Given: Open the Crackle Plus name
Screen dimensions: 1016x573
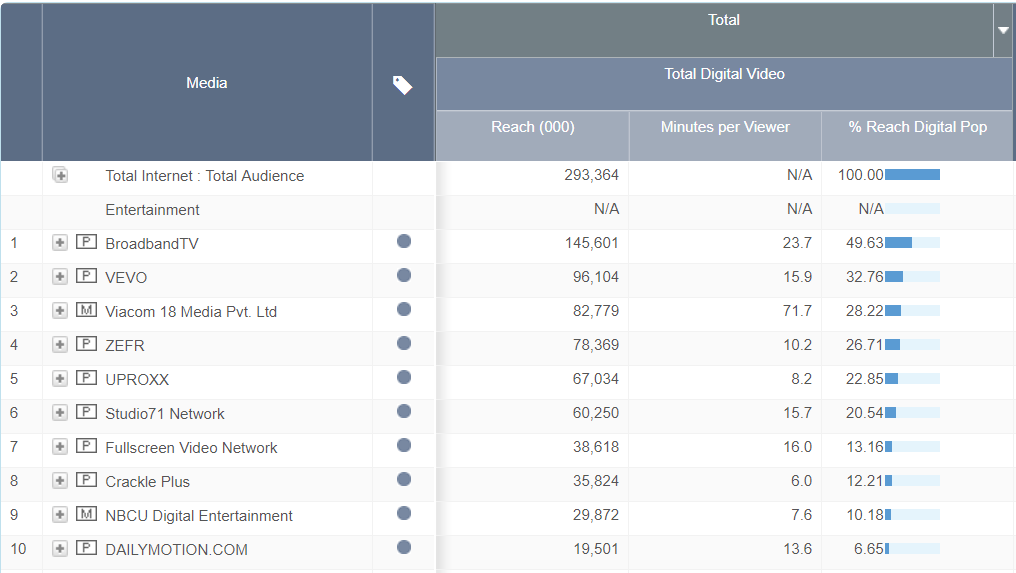Looking at the screenshot, I should point(148,482).
